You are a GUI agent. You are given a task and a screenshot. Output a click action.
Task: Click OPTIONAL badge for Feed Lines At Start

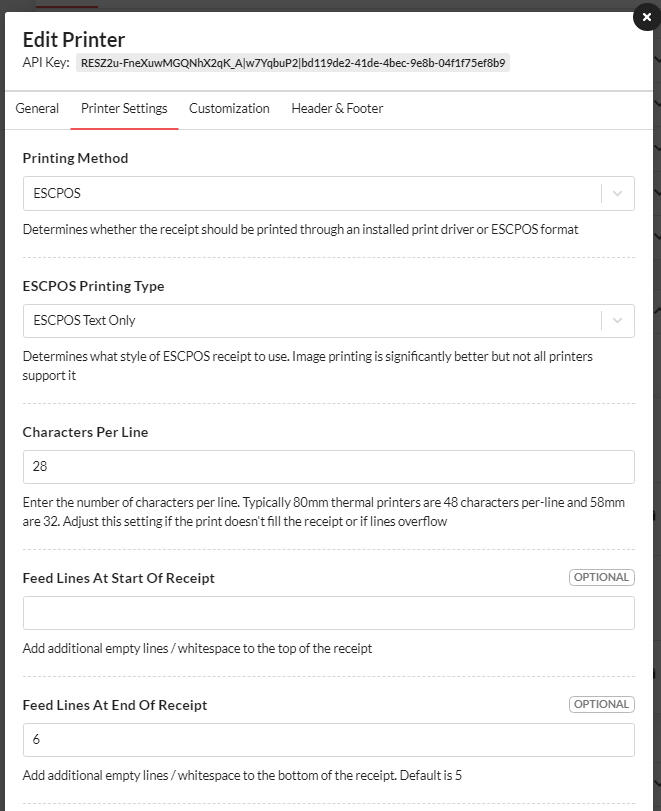pos(601,577)
